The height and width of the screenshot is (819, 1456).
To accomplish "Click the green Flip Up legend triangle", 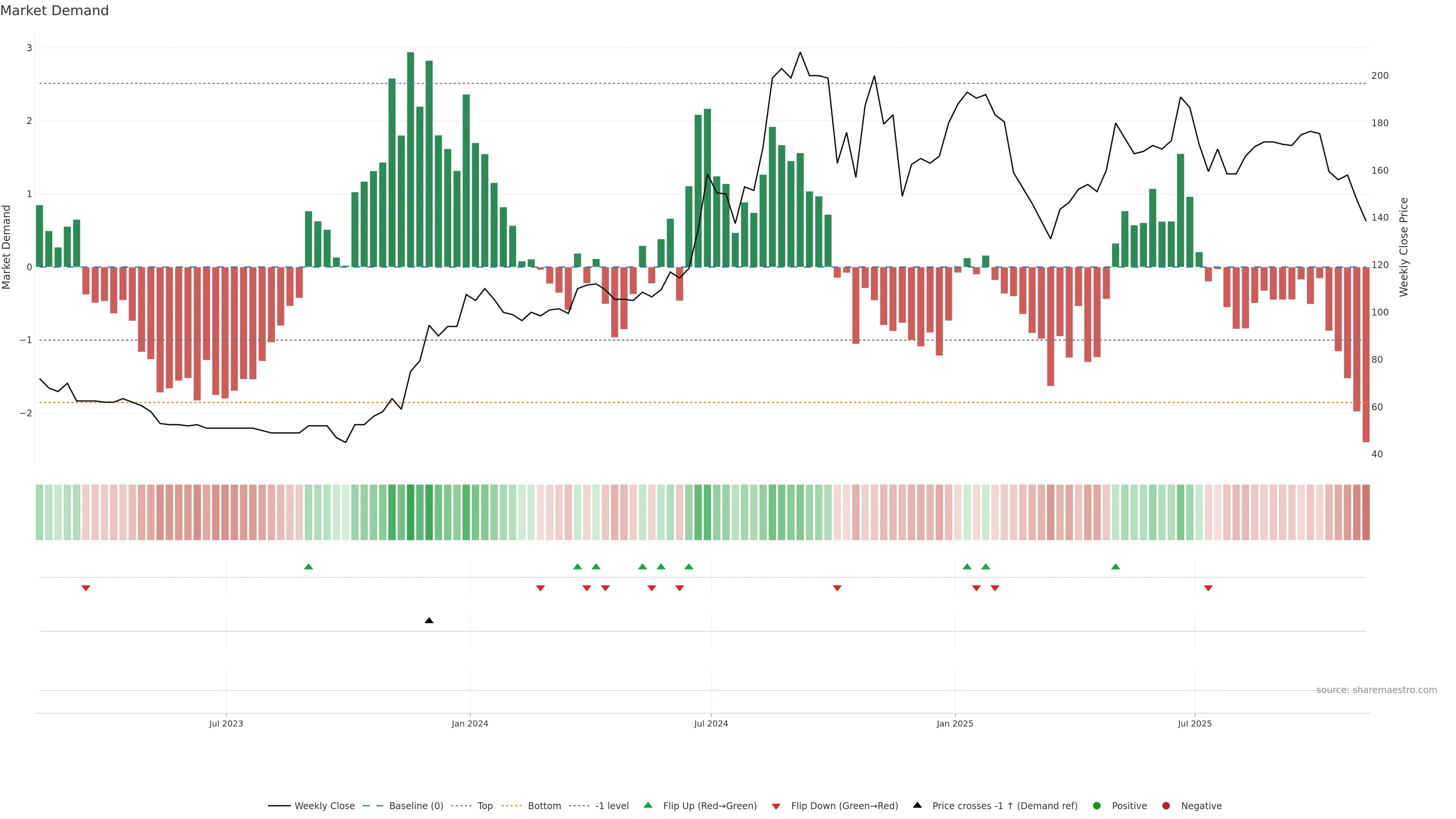I will click(x=648, y=805).
